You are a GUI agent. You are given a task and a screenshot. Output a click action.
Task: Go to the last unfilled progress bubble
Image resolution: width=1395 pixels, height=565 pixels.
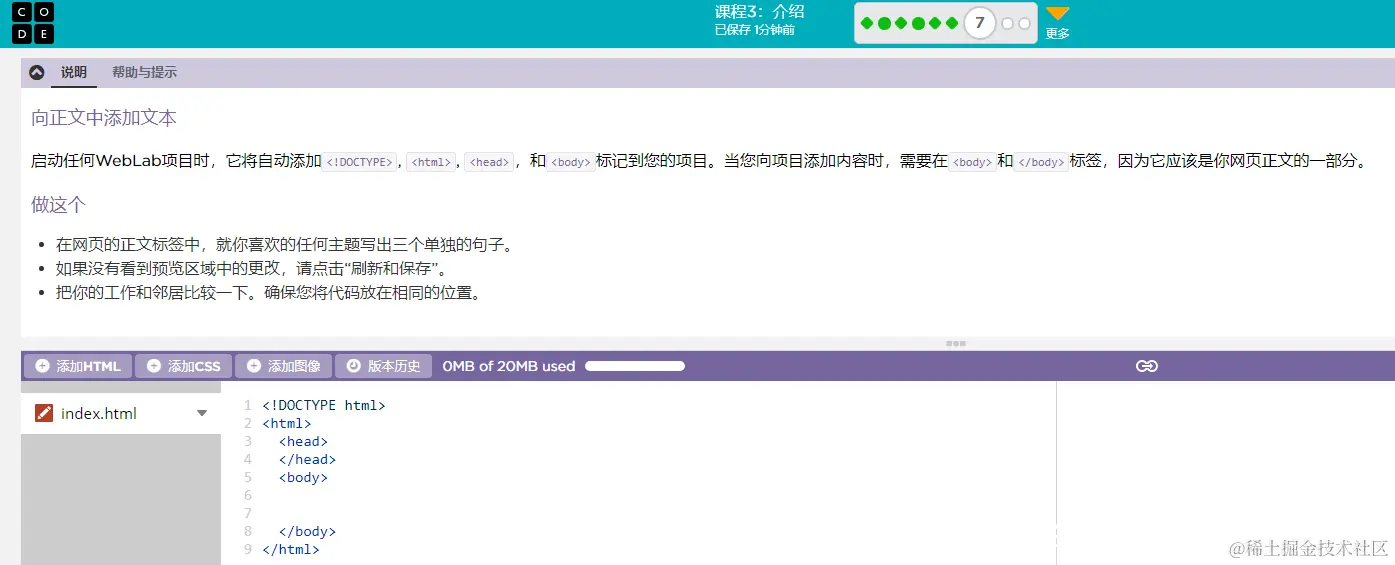[1024, 23]
